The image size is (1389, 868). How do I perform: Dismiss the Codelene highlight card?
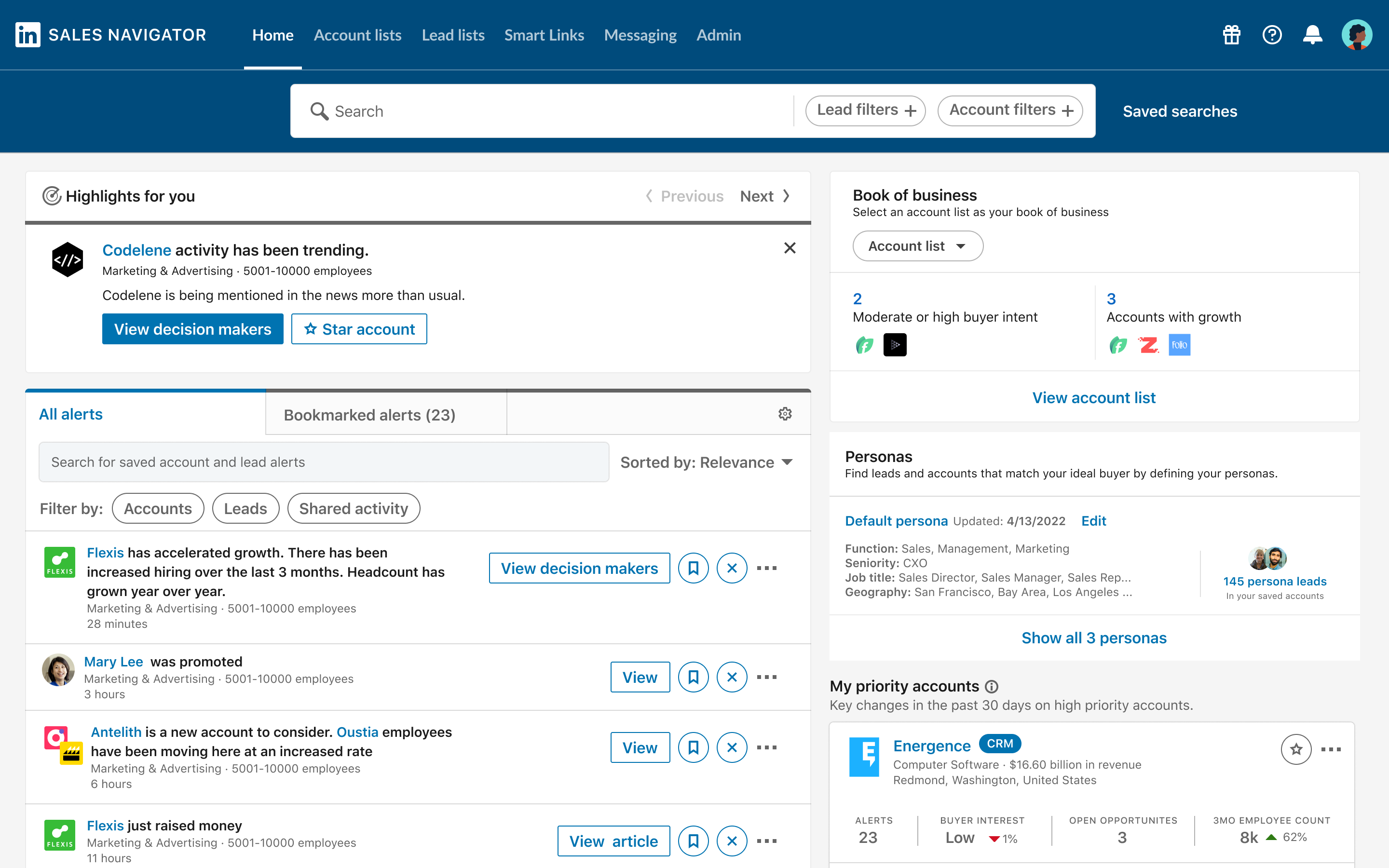click(x=790, y=248)
